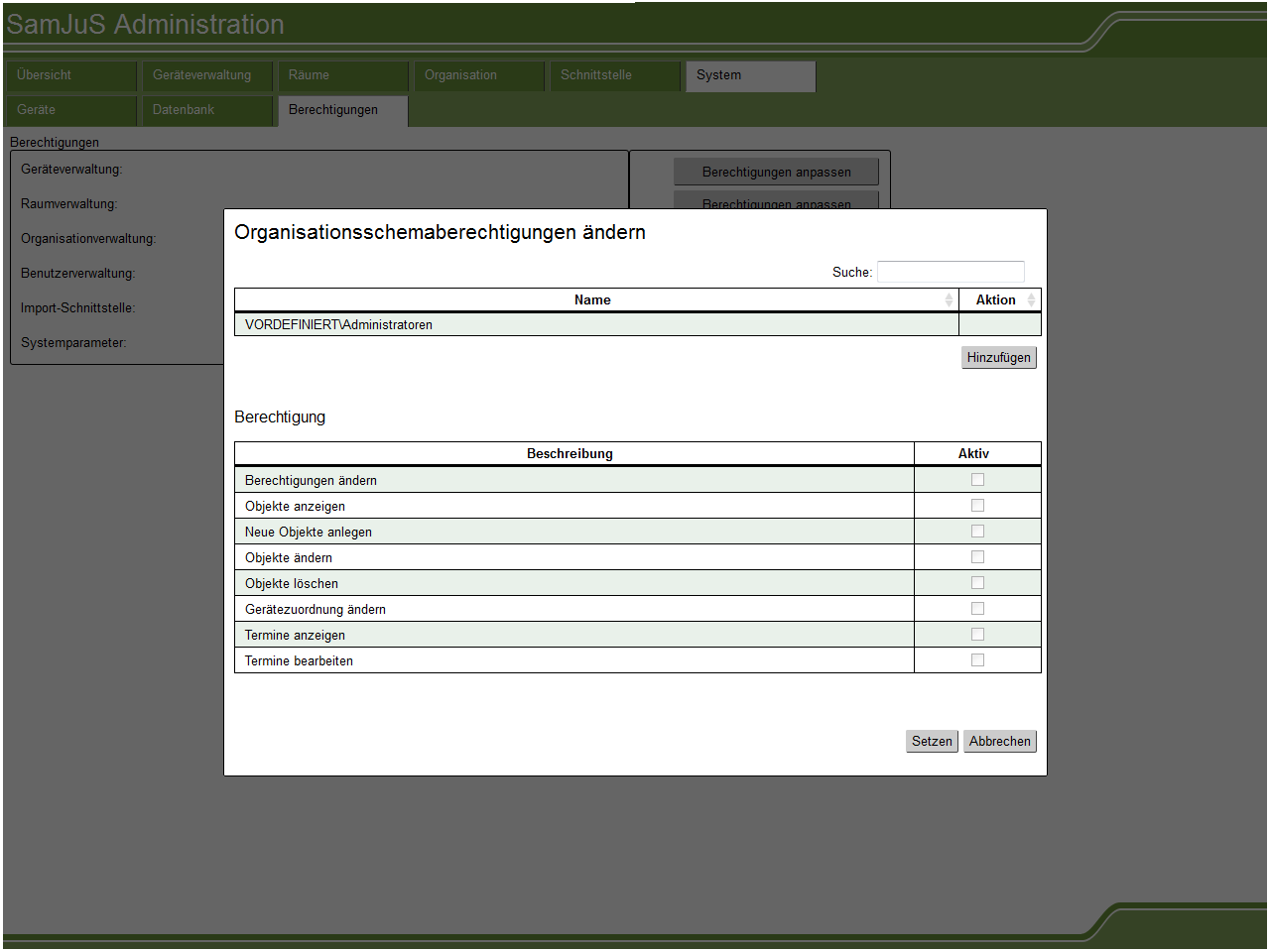Check Aktiv box for Berechtigungen ändern
Image resolution: width=1270 pixels, height=952 pixels.
click(977, 480)
